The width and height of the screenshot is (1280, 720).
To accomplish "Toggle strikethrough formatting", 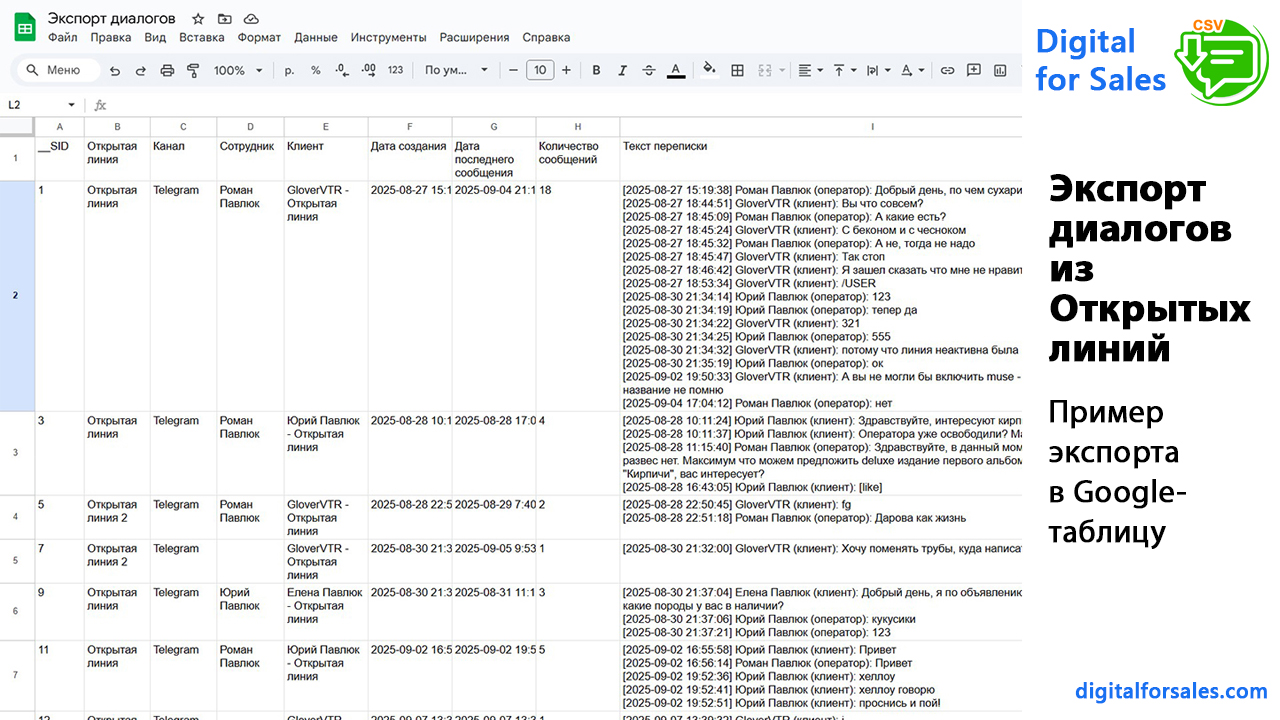I will 649,71.
